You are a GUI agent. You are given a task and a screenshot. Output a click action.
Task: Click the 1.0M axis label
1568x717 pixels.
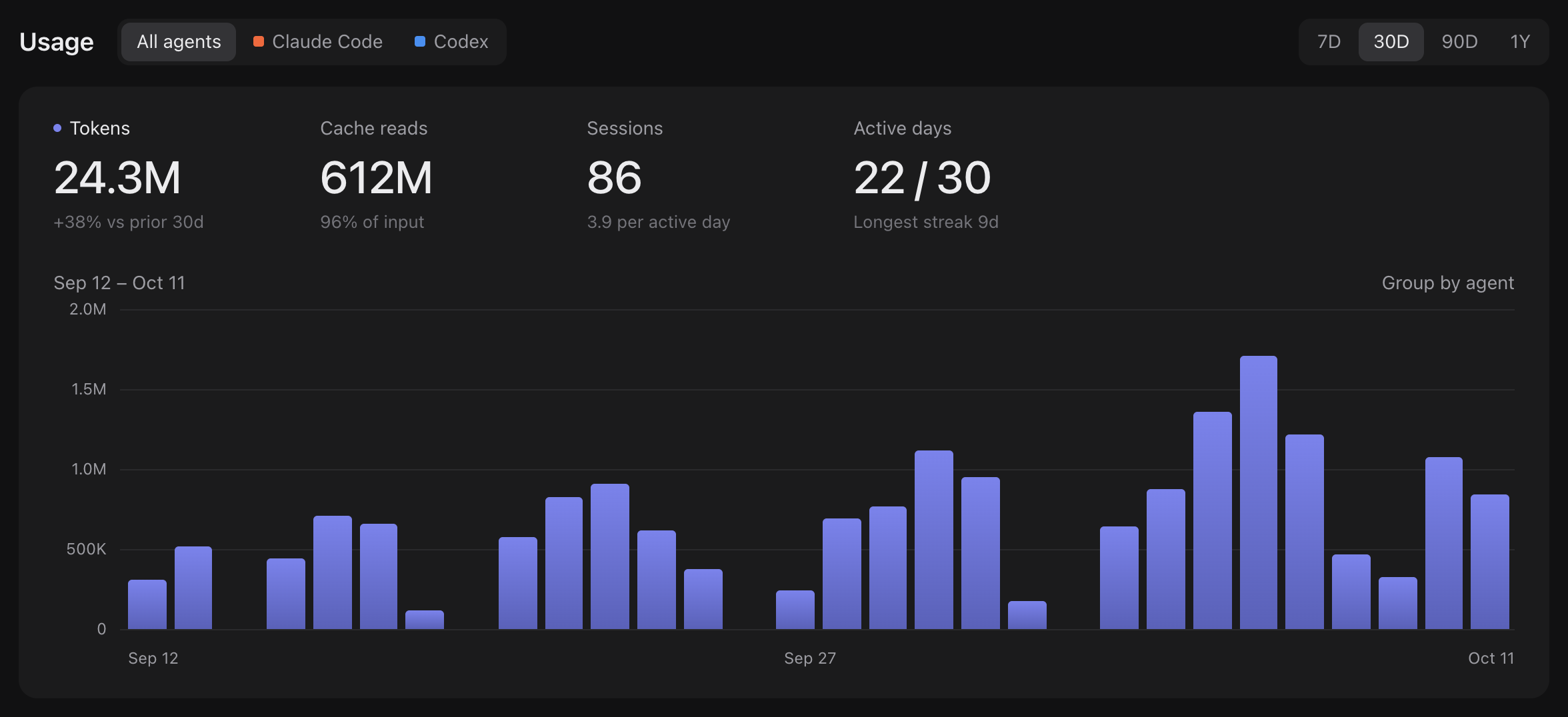pyautogui.click(x=89, y=469)
